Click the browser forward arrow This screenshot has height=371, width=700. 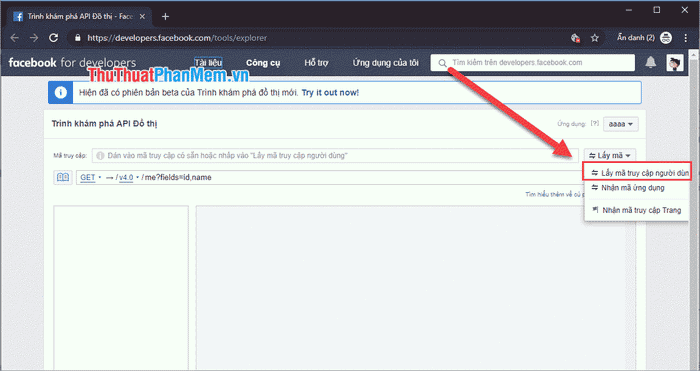click(34, 38)
